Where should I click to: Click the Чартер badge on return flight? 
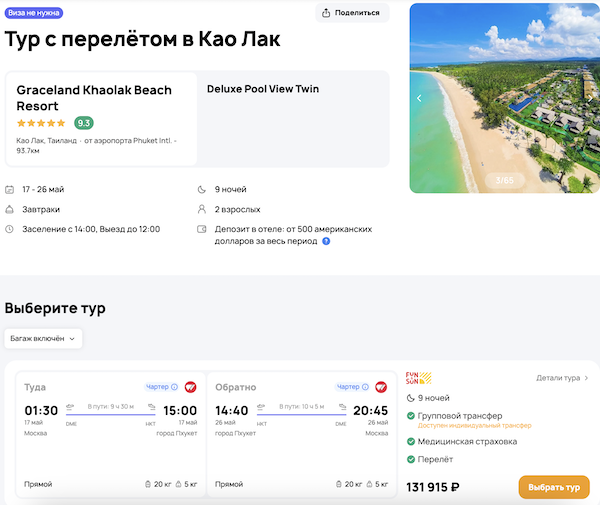click(353, 387)
